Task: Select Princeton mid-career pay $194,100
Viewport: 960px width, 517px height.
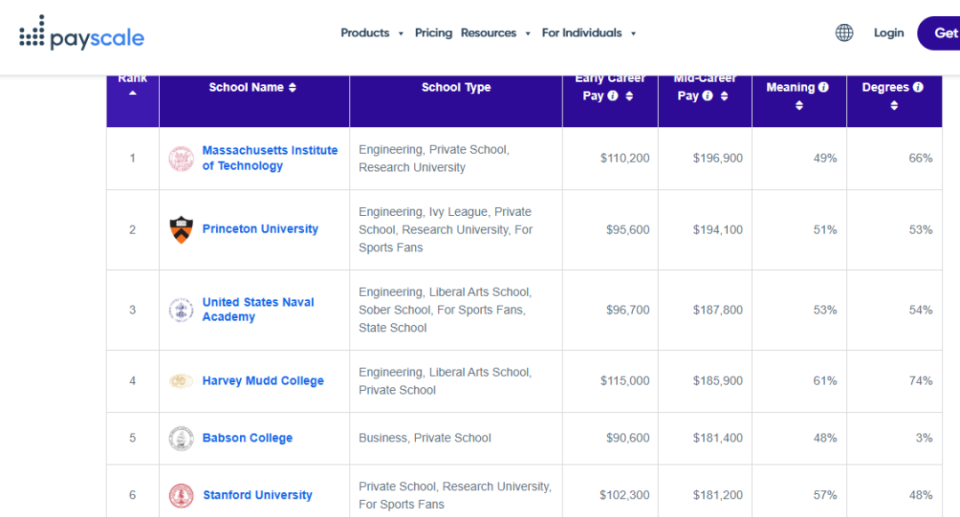Action: click(718, 230)
